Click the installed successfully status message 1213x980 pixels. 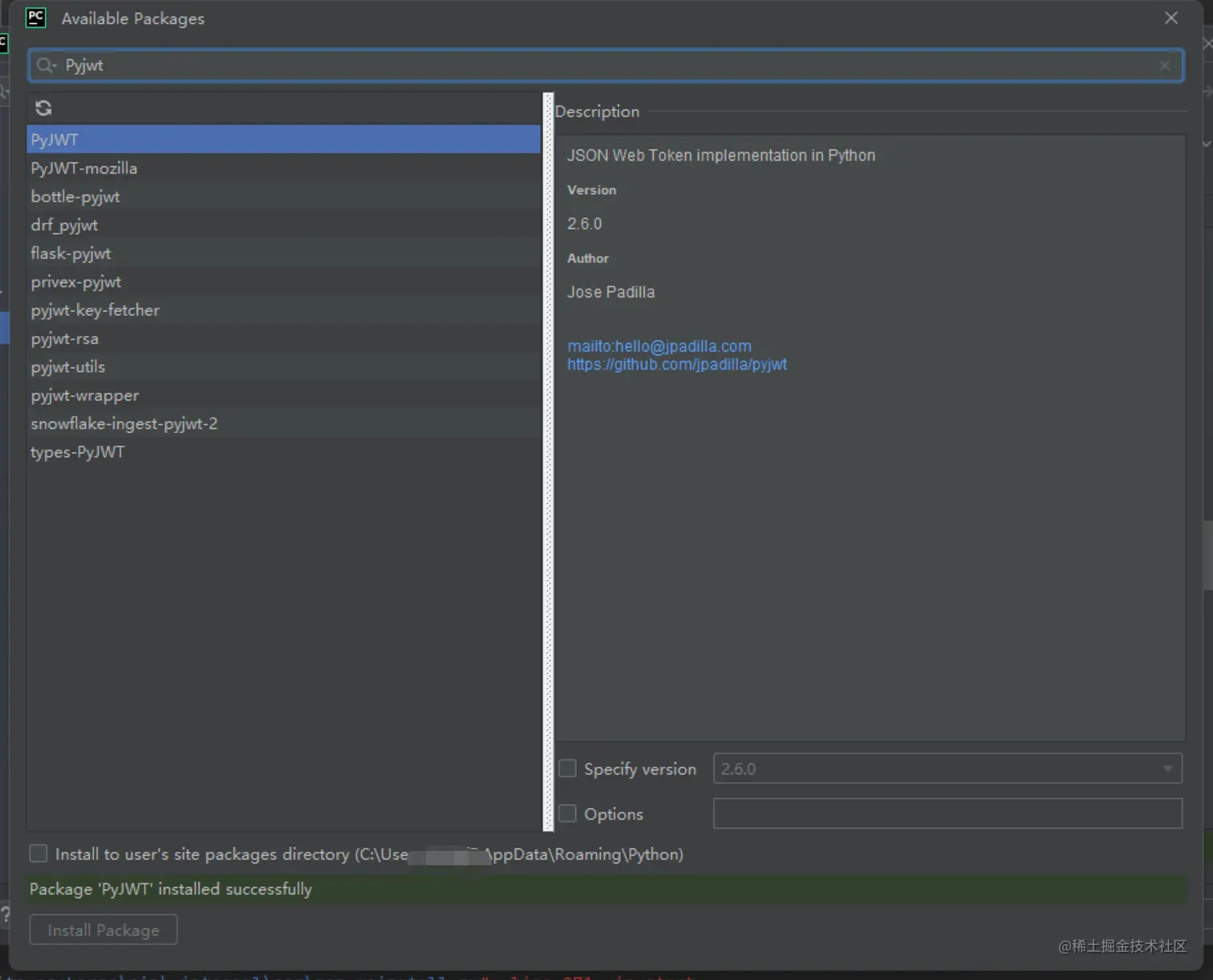(x=171, y=889)
